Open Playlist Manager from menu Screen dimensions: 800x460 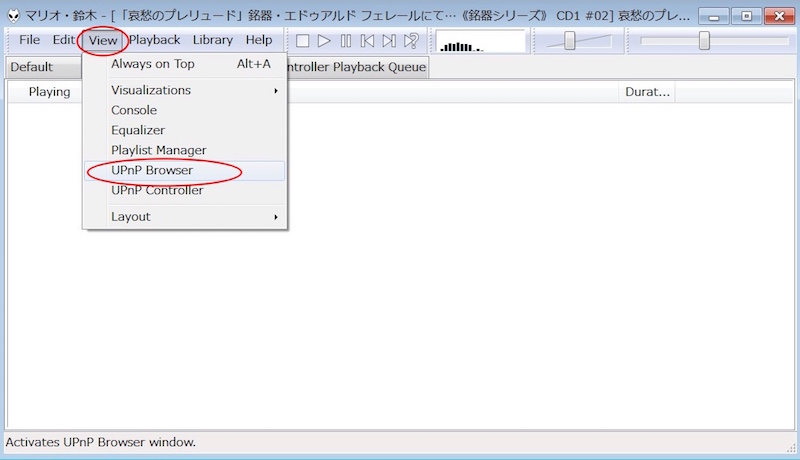185,150
